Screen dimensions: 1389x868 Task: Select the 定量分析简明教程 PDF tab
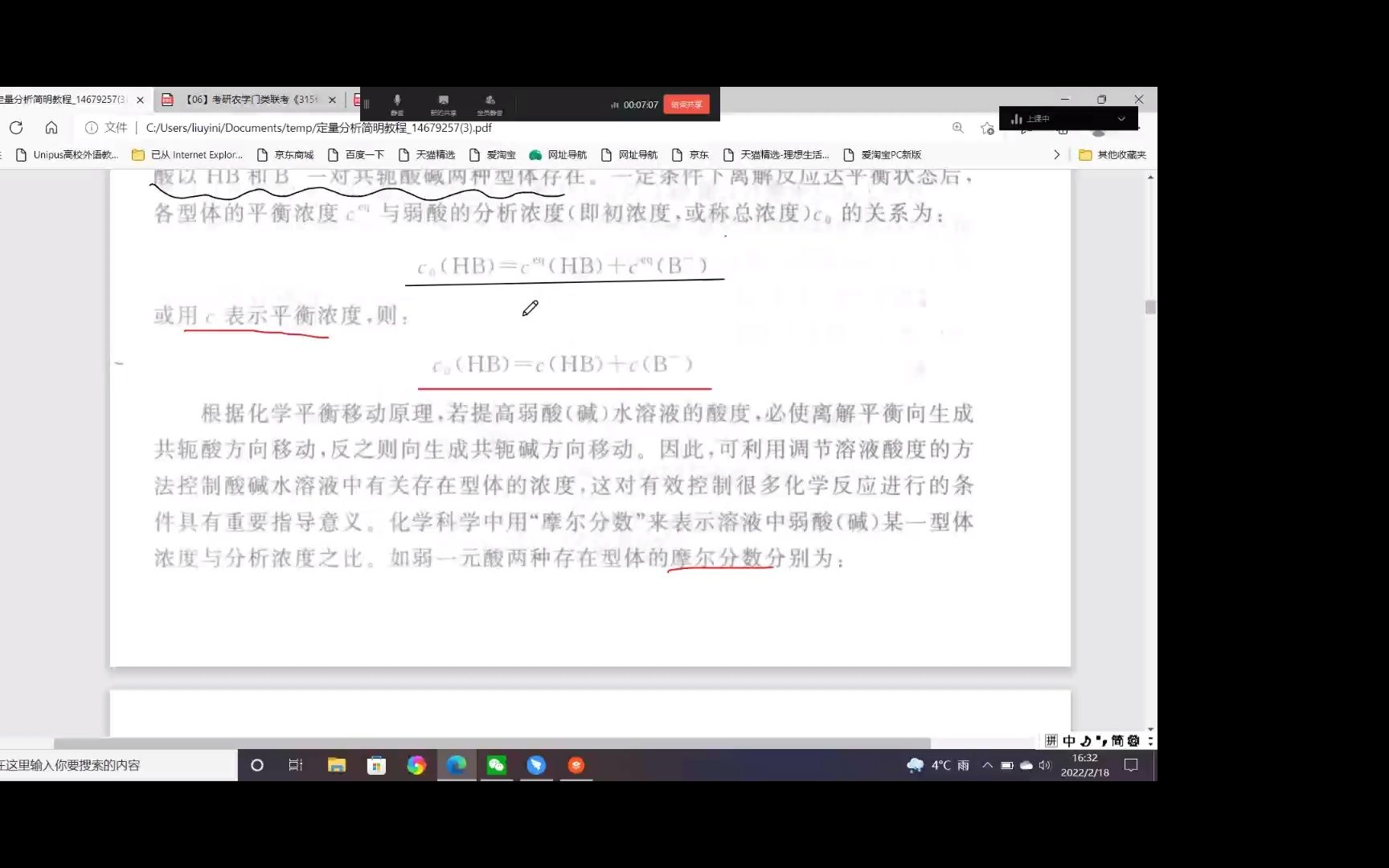point(68,99)
